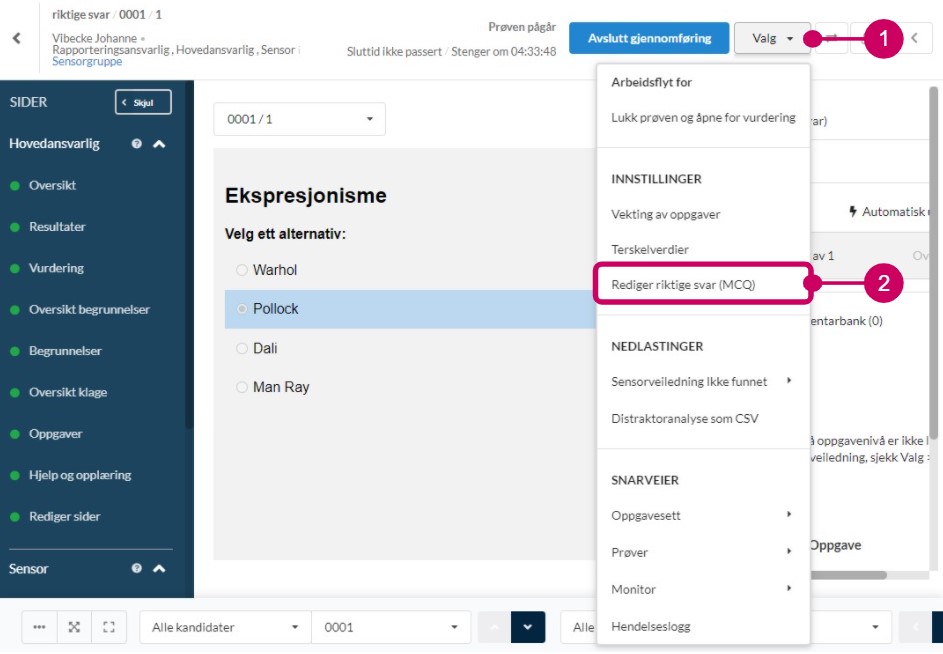The height and width of the screenshot is (654, 943).
Task: Open Resultater page in sidebar
Action: [57, 227]
